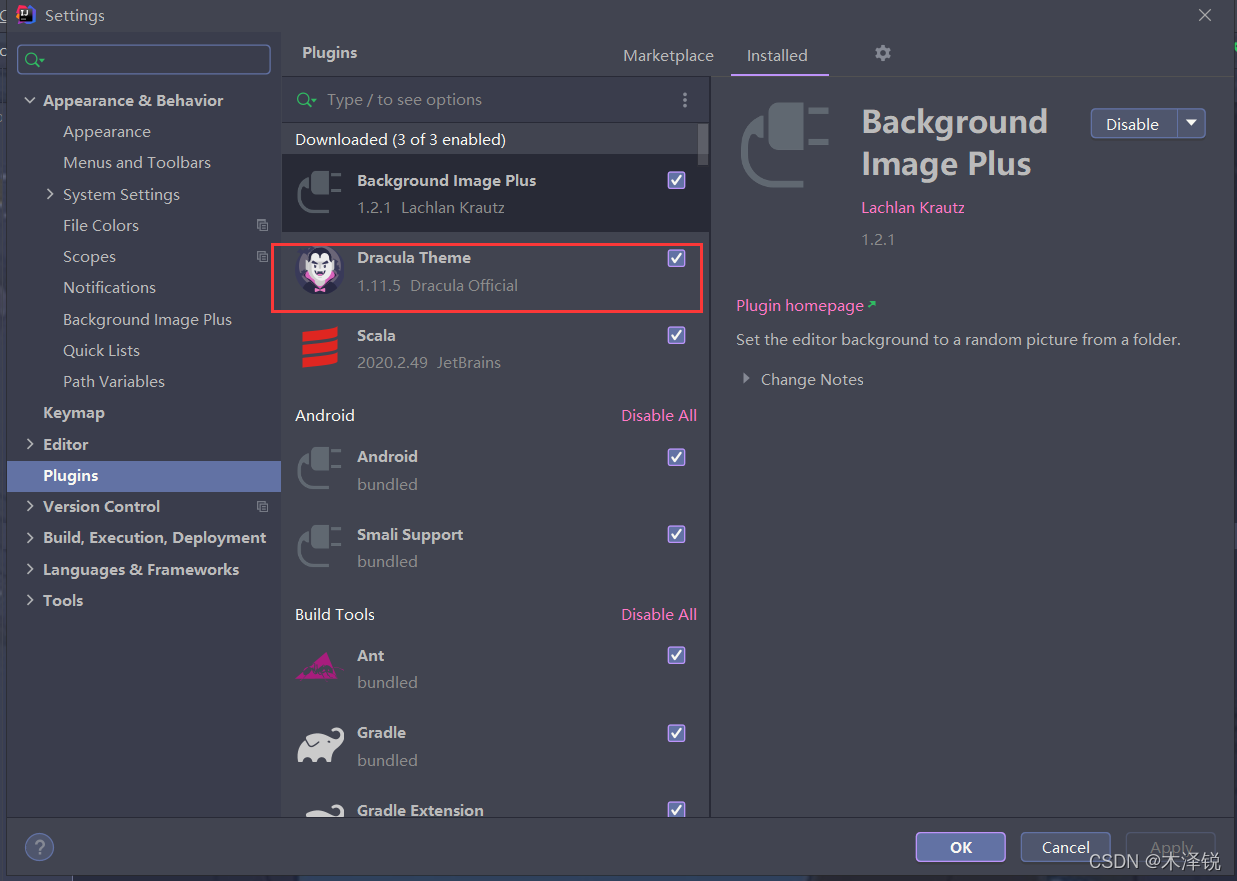Viewport: 1237px width, 881px height.
Task: Uncheck the Dracula Theme plugin checkbox
Action: click(676, 258)
